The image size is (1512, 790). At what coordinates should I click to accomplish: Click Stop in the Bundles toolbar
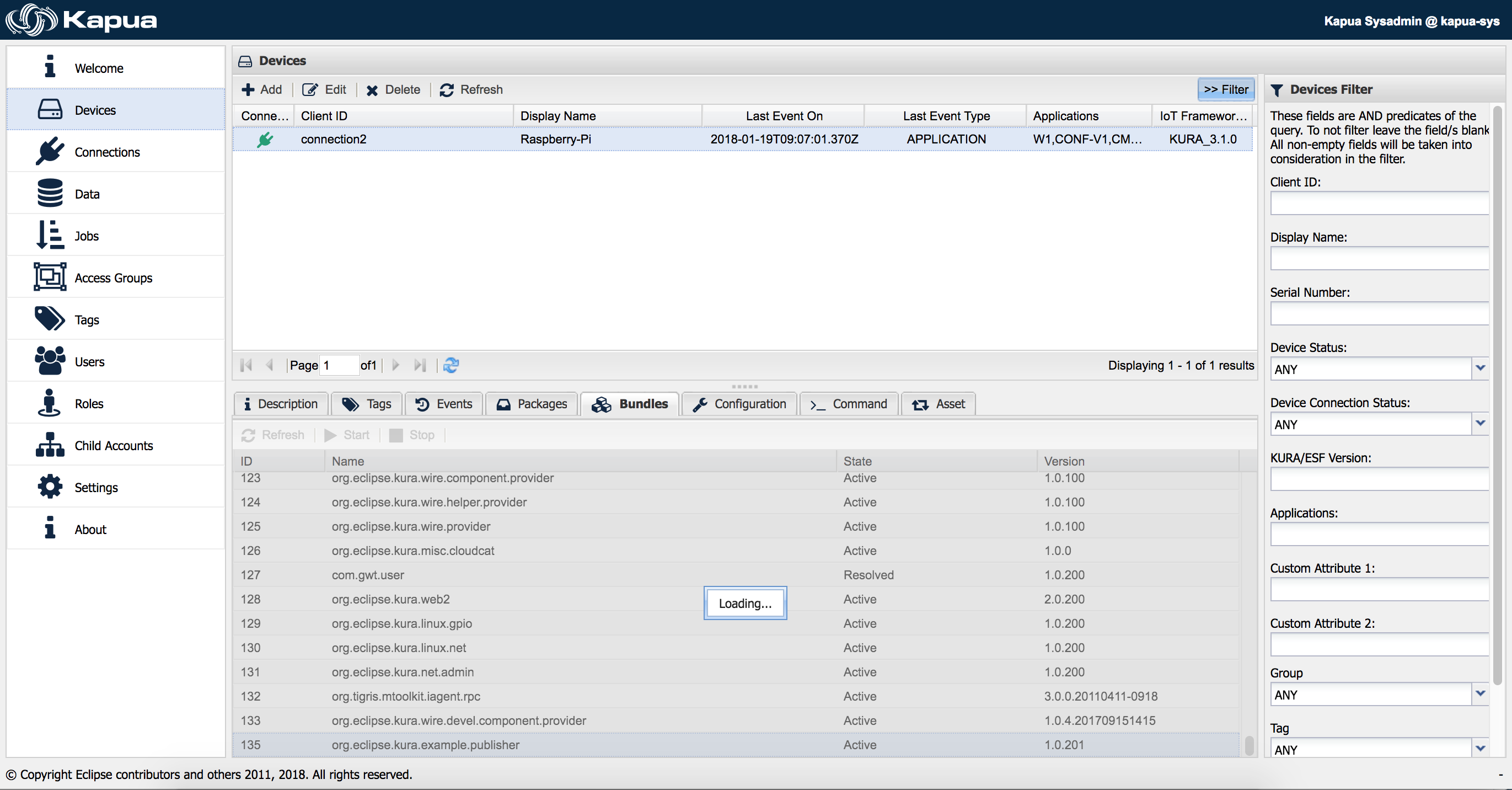[412, 435]
